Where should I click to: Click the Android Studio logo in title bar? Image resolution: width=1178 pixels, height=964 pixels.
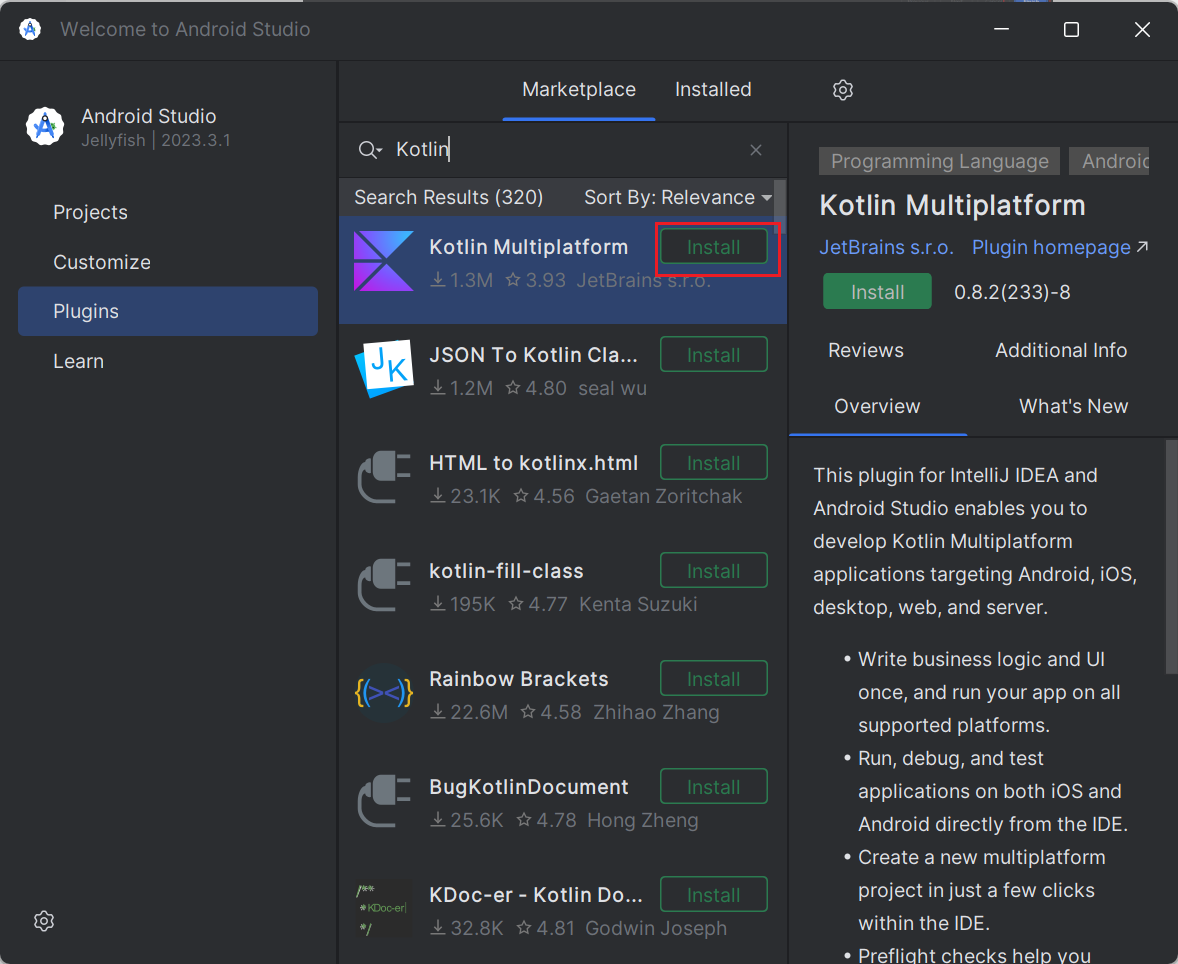click(x=30, y=29)
